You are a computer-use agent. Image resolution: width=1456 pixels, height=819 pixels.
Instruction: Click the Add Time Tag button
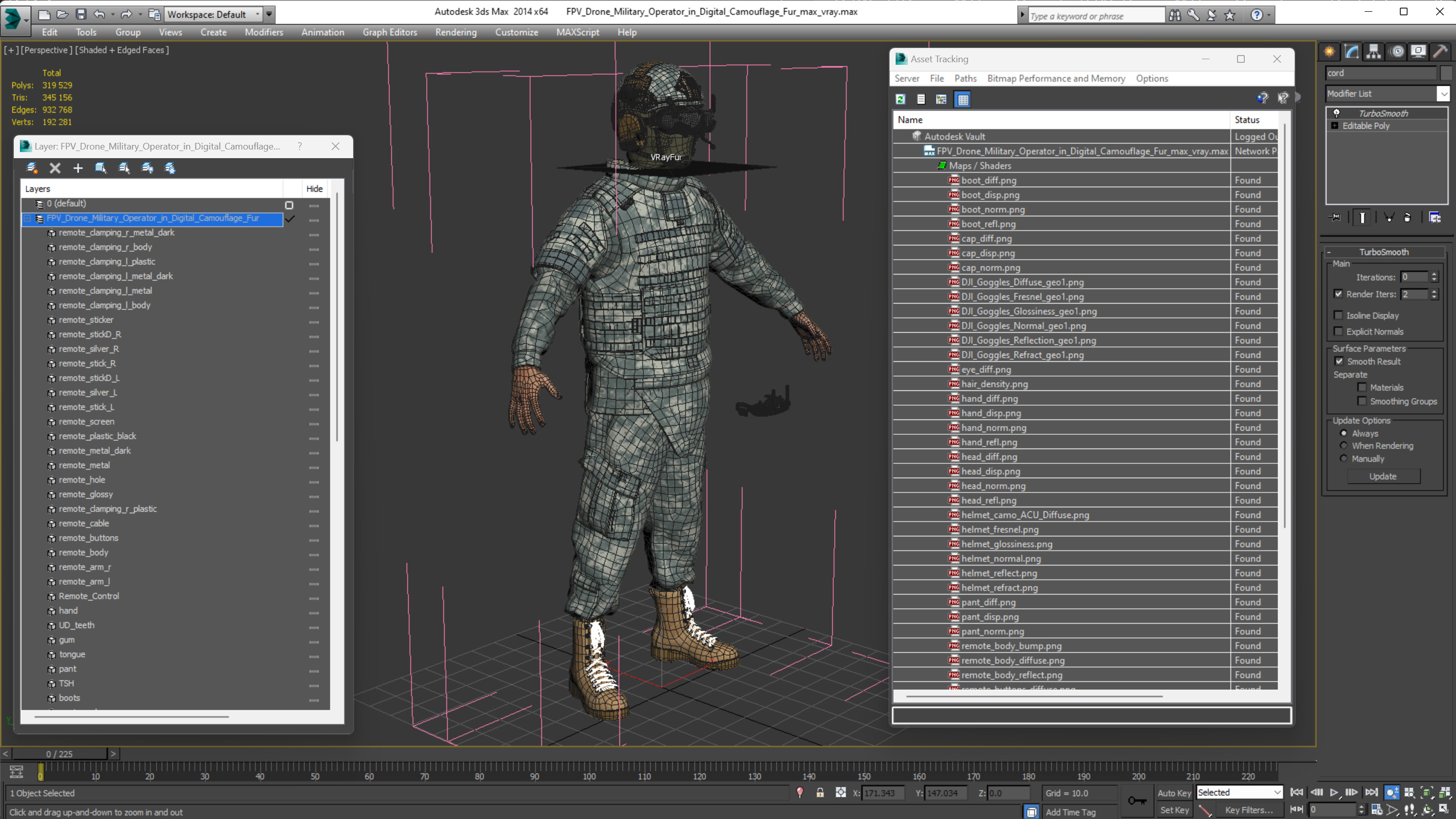[x=1071, y=812]
